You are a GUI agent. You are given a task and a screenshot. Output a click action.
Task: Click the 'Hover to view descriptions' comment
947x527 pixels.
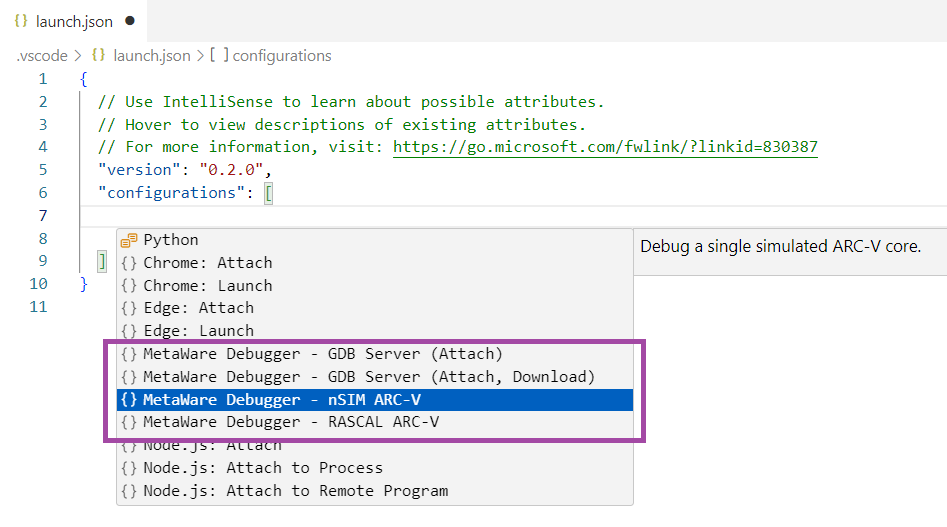[x=342, y=124]
